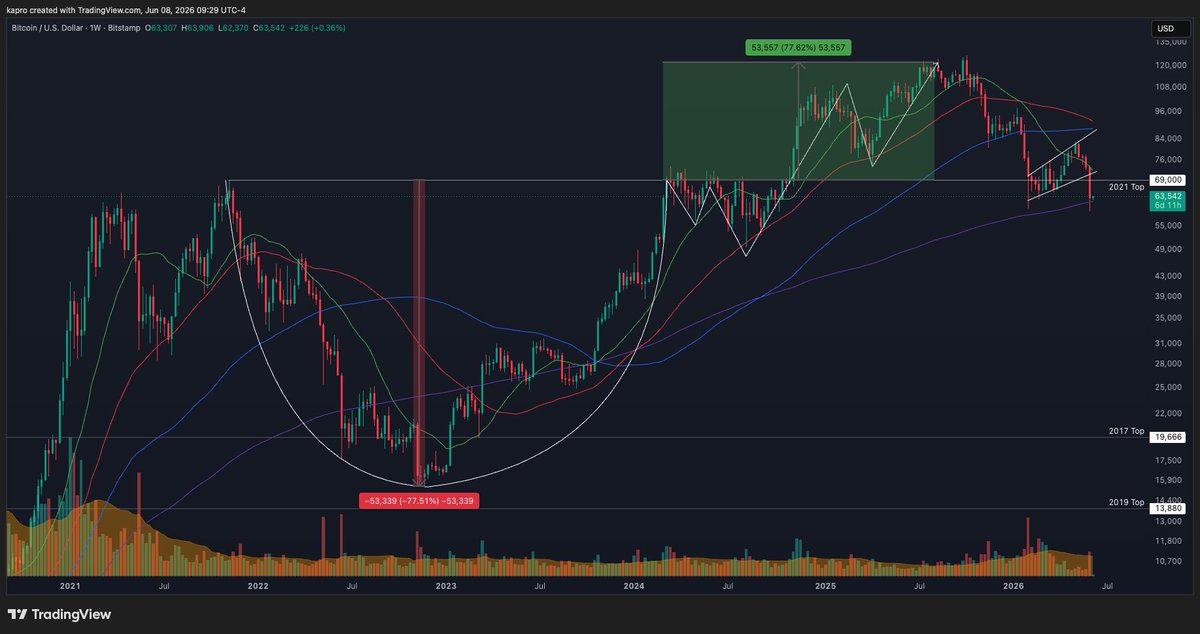Screen dimensions: 1200x634
Task: Click the 55,000 price axis tick
Action: 1168,225
